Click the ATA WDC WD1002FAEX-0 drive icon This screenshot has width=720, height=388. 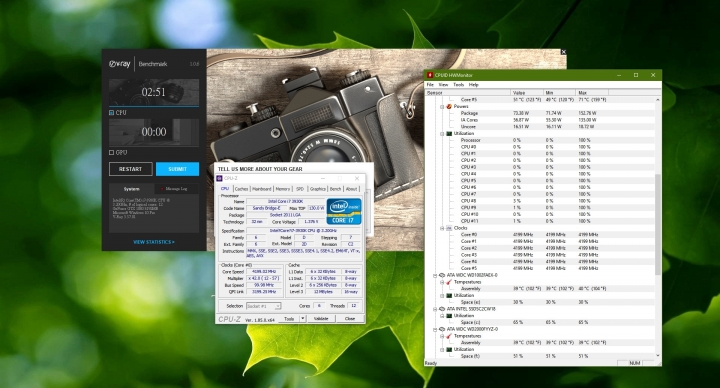point(442,275)
